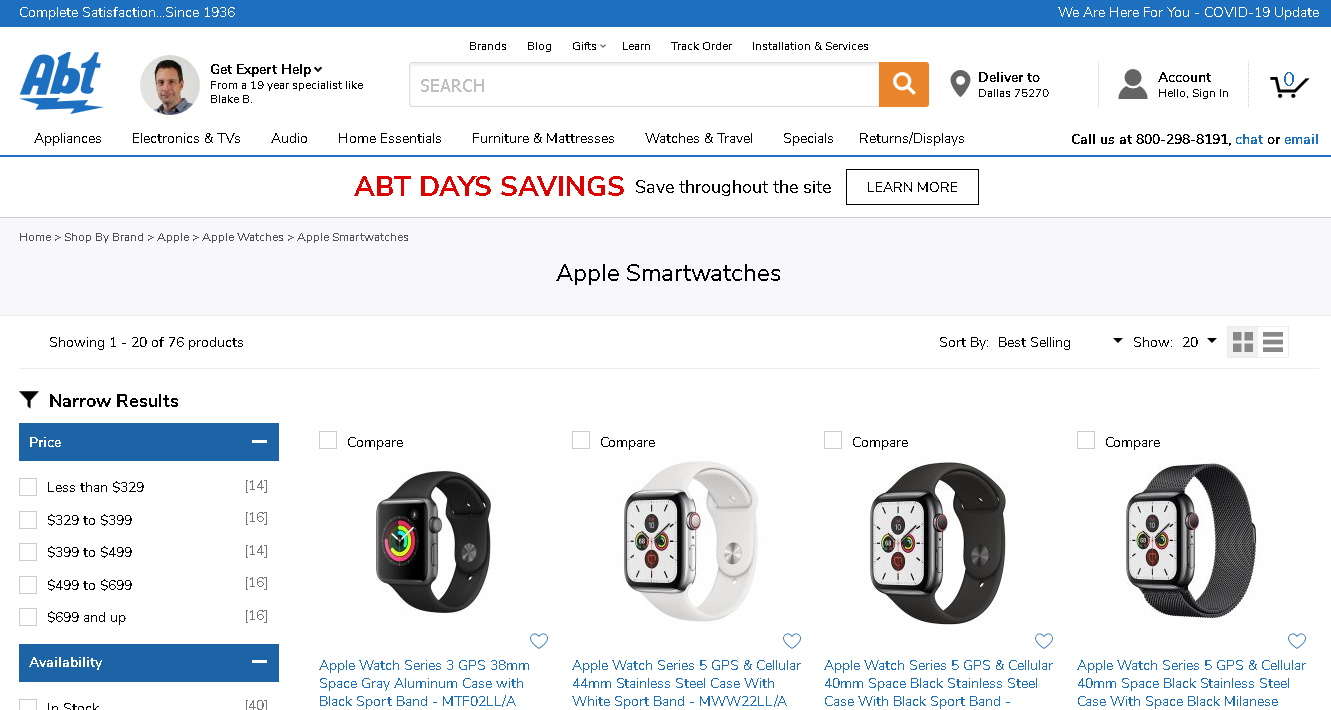Open the Show 20 per page dropdown
1331x710 pixels.
[x=1199, y=342]
